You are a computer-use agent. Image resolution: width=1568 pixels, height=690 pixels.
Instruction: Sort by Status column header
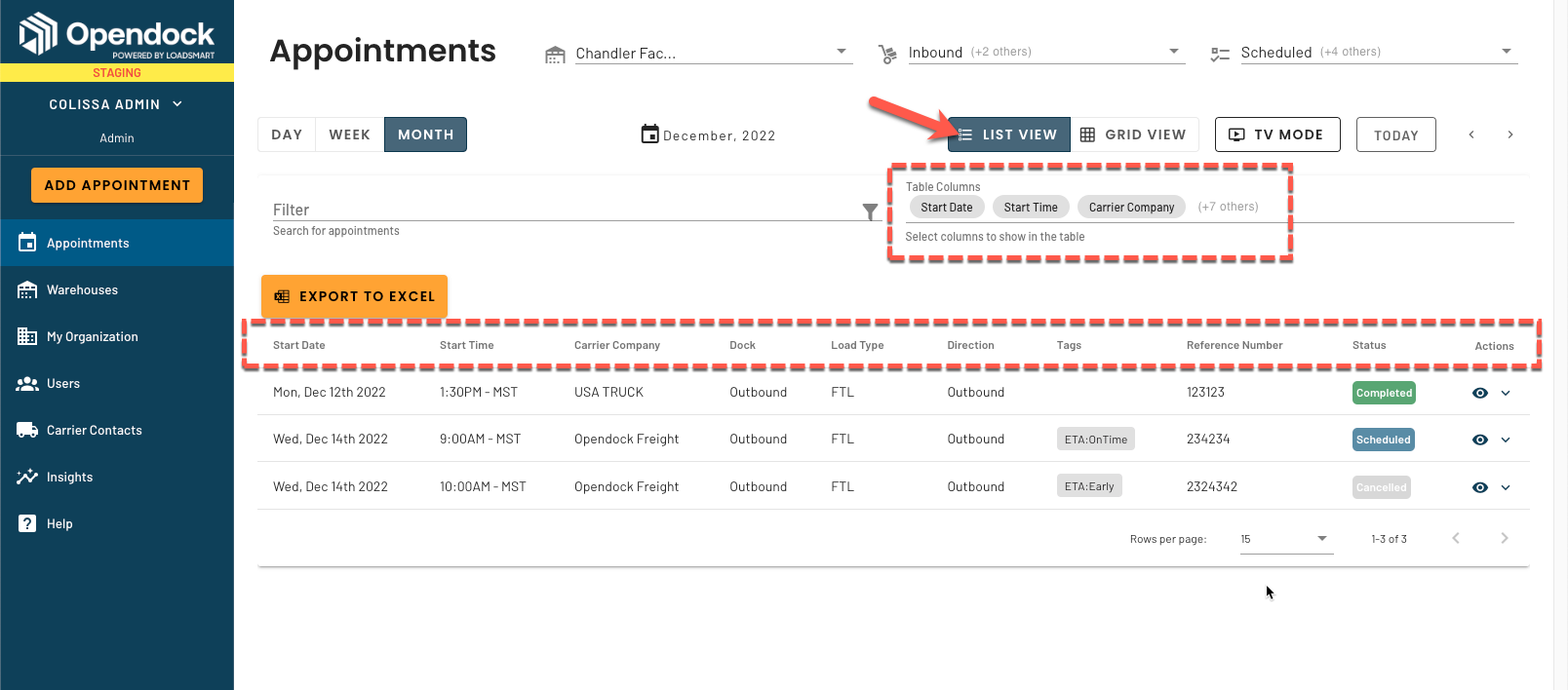(x=1369, y=345)
